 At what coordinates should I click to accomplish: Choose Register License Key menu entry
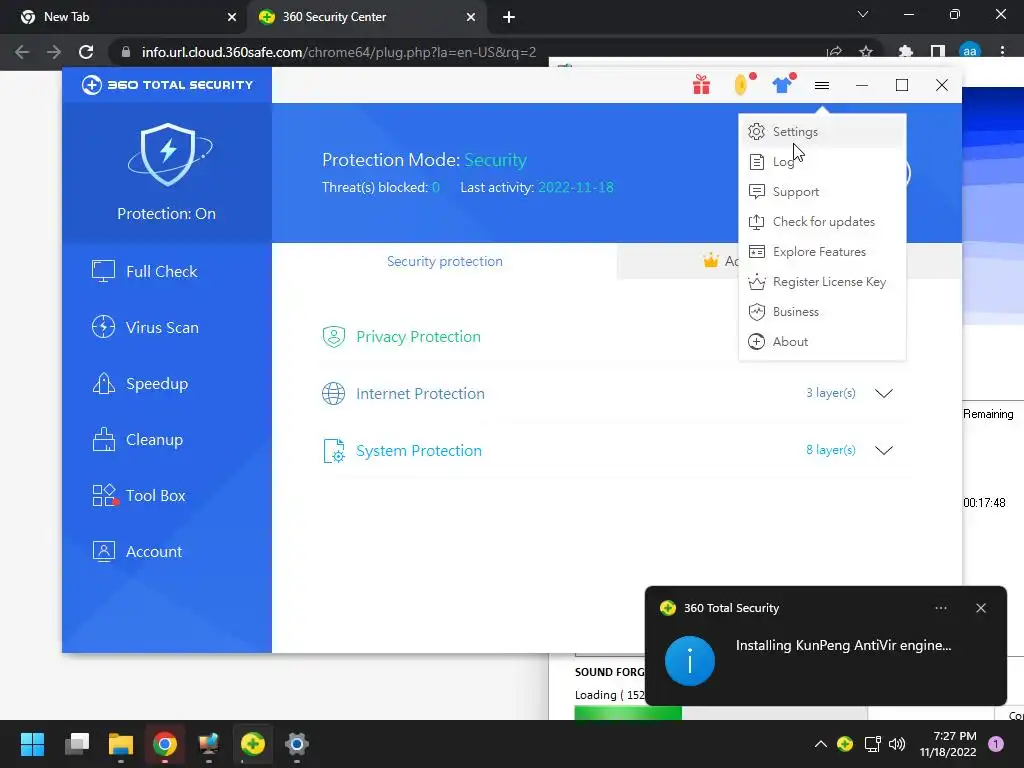[x=822, y=281]
